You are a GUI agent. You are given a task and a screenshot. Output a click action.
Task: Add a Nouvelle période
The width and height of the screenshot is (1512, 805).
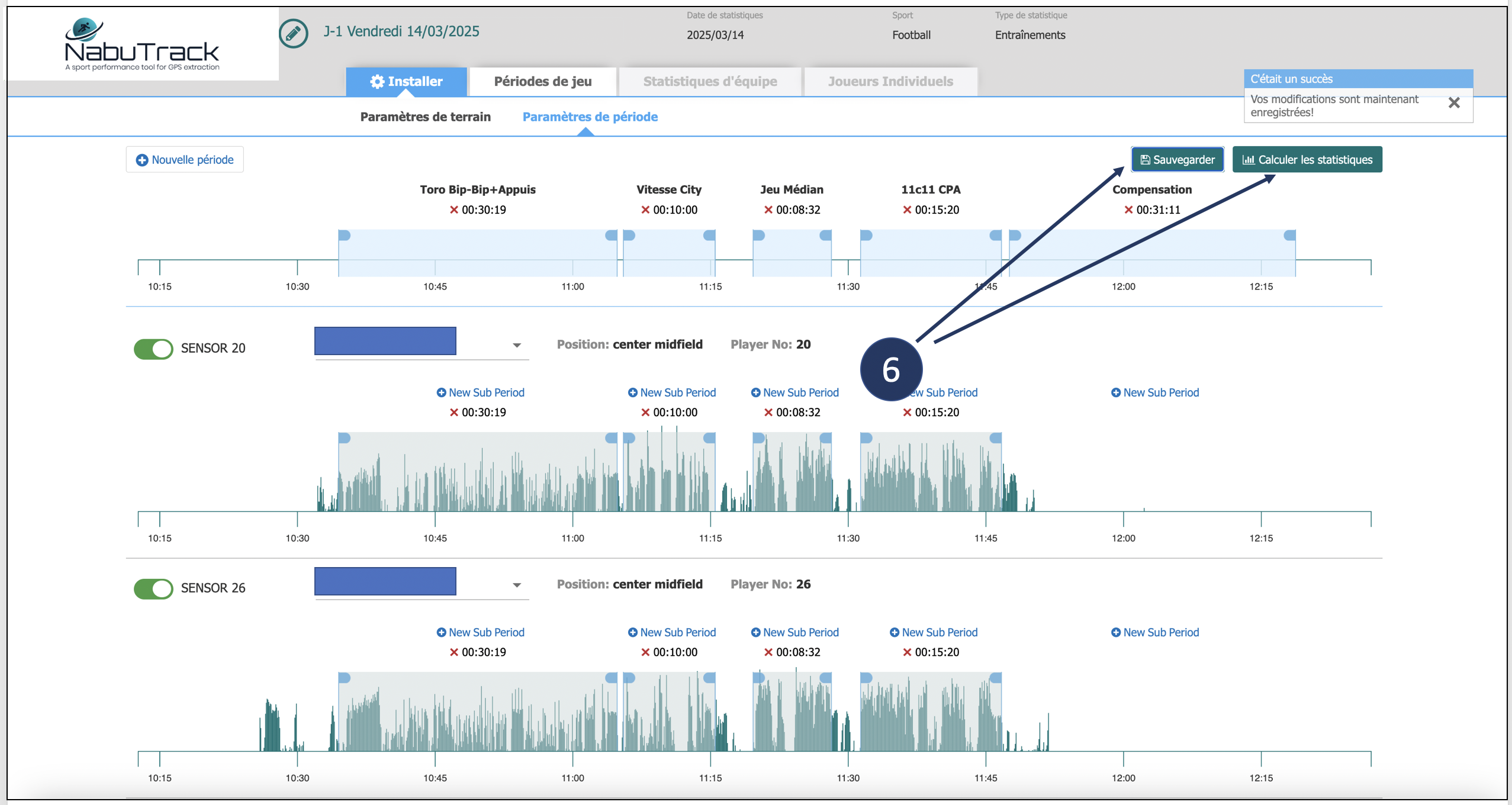point(185,160)
